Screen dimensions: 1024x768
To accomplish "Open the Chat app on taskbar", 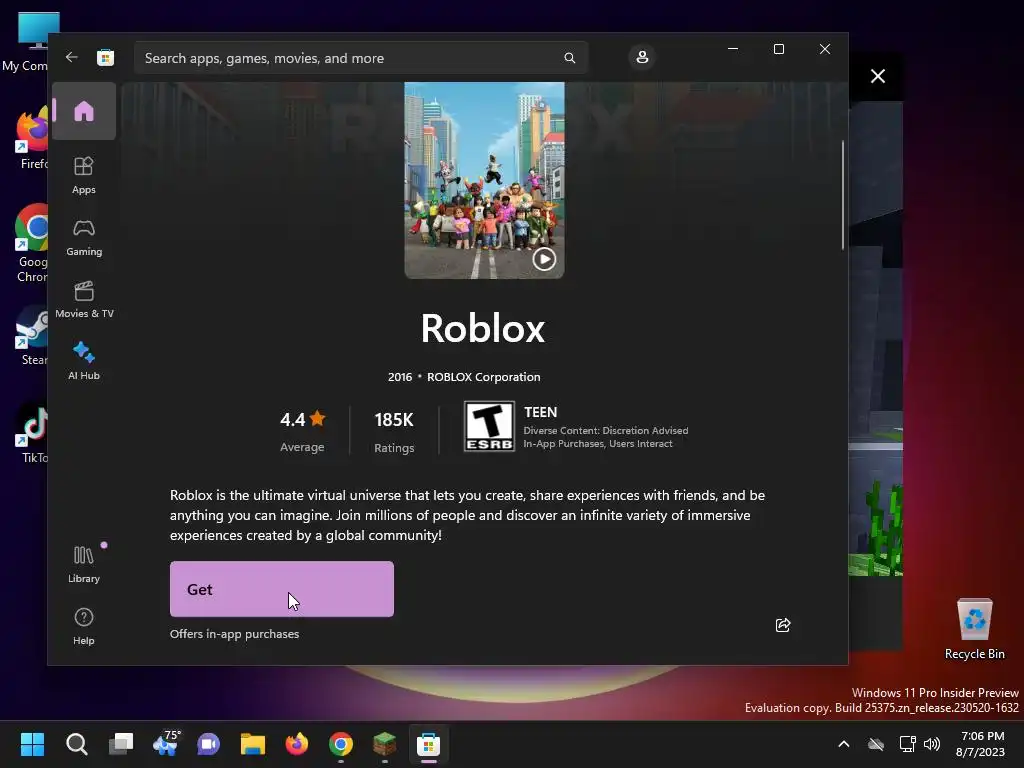I will [x=208, y=744].
